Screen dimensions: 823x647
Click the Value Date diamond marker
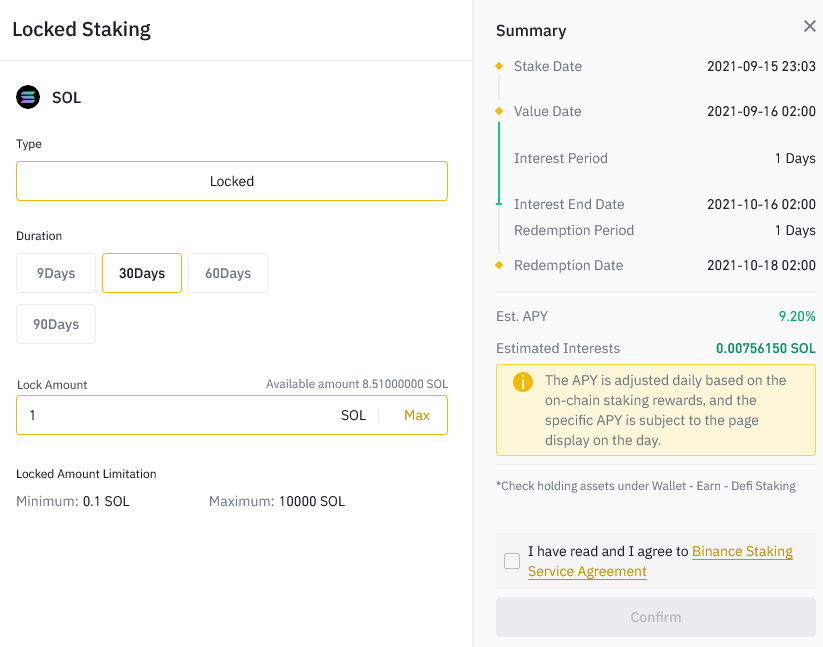coord(499,111)
